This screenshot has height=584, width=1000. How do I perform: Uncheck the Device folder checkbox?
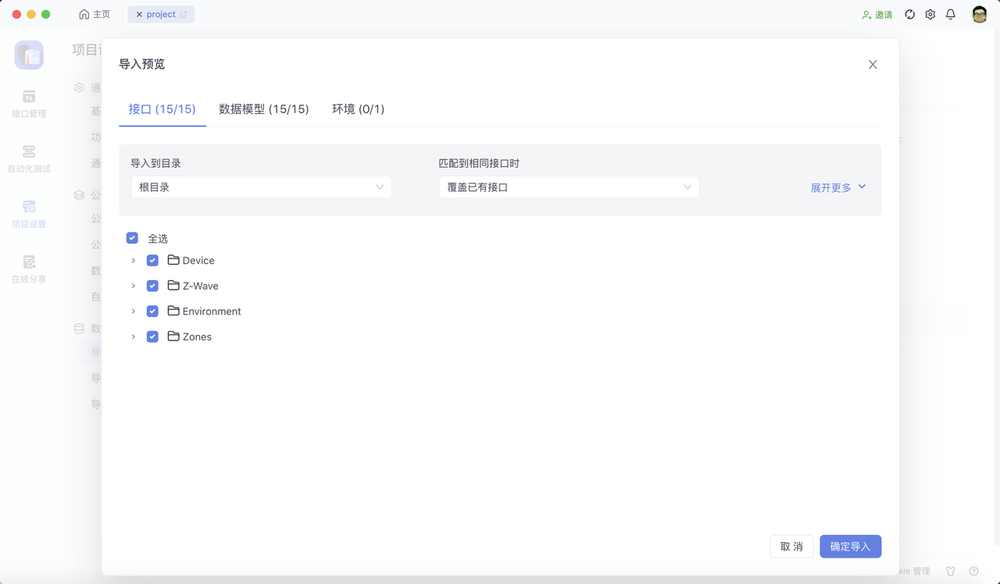(152, 260)
